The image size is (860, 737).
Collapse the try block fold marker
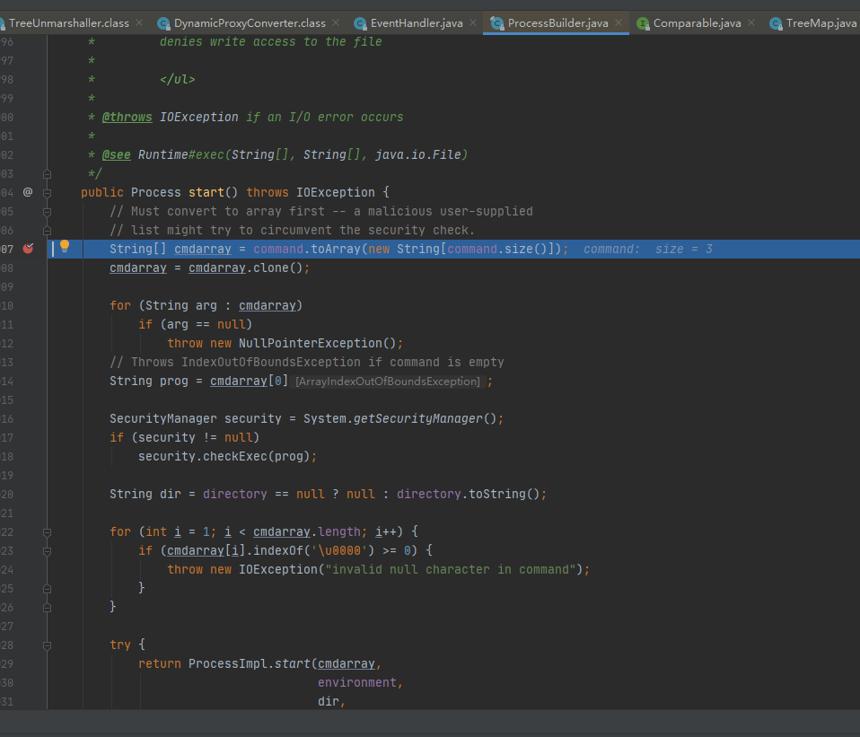pos(47,645)
